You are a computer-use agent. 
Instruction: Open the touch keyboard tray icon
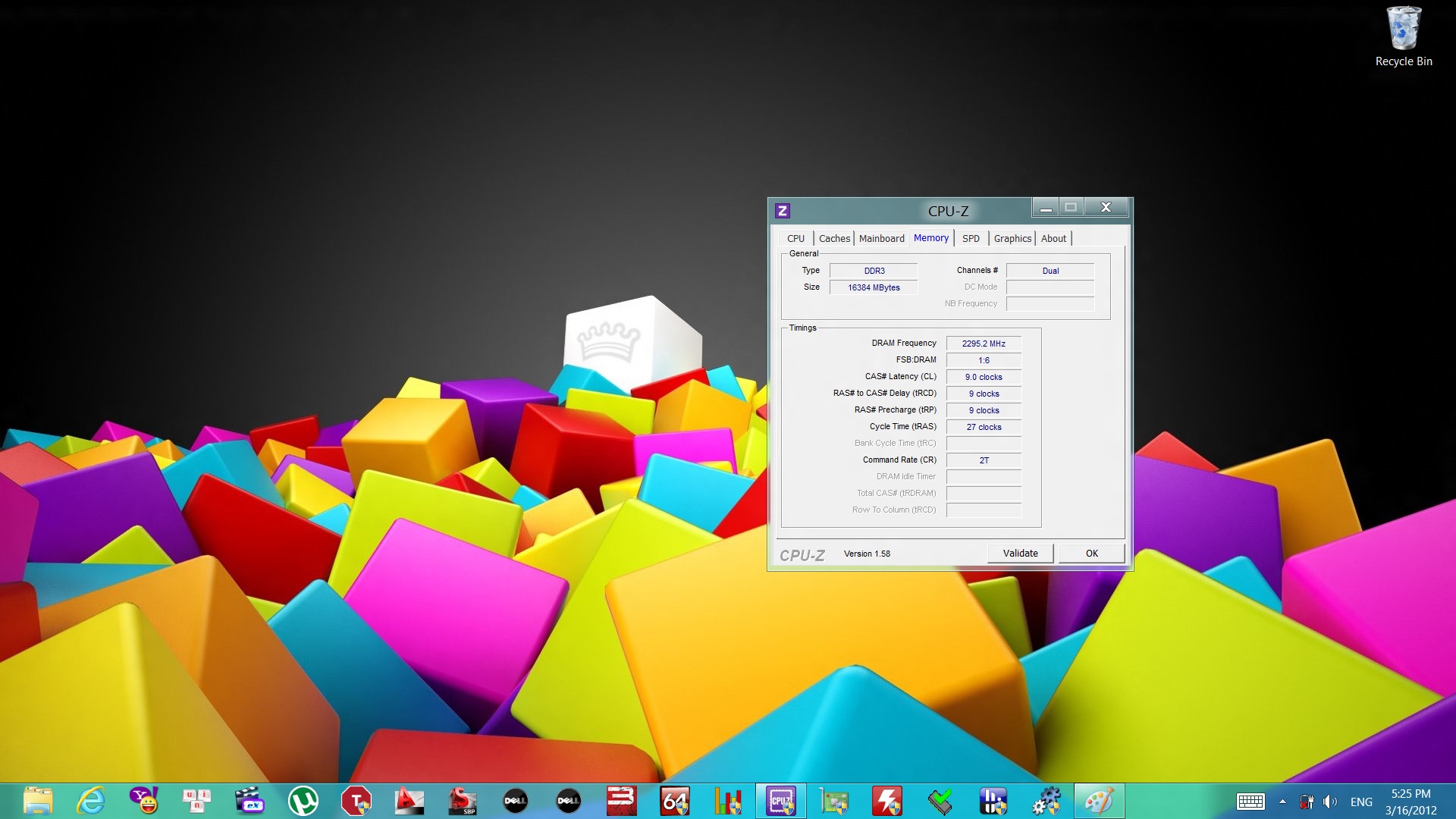[x=1250, y=802]
